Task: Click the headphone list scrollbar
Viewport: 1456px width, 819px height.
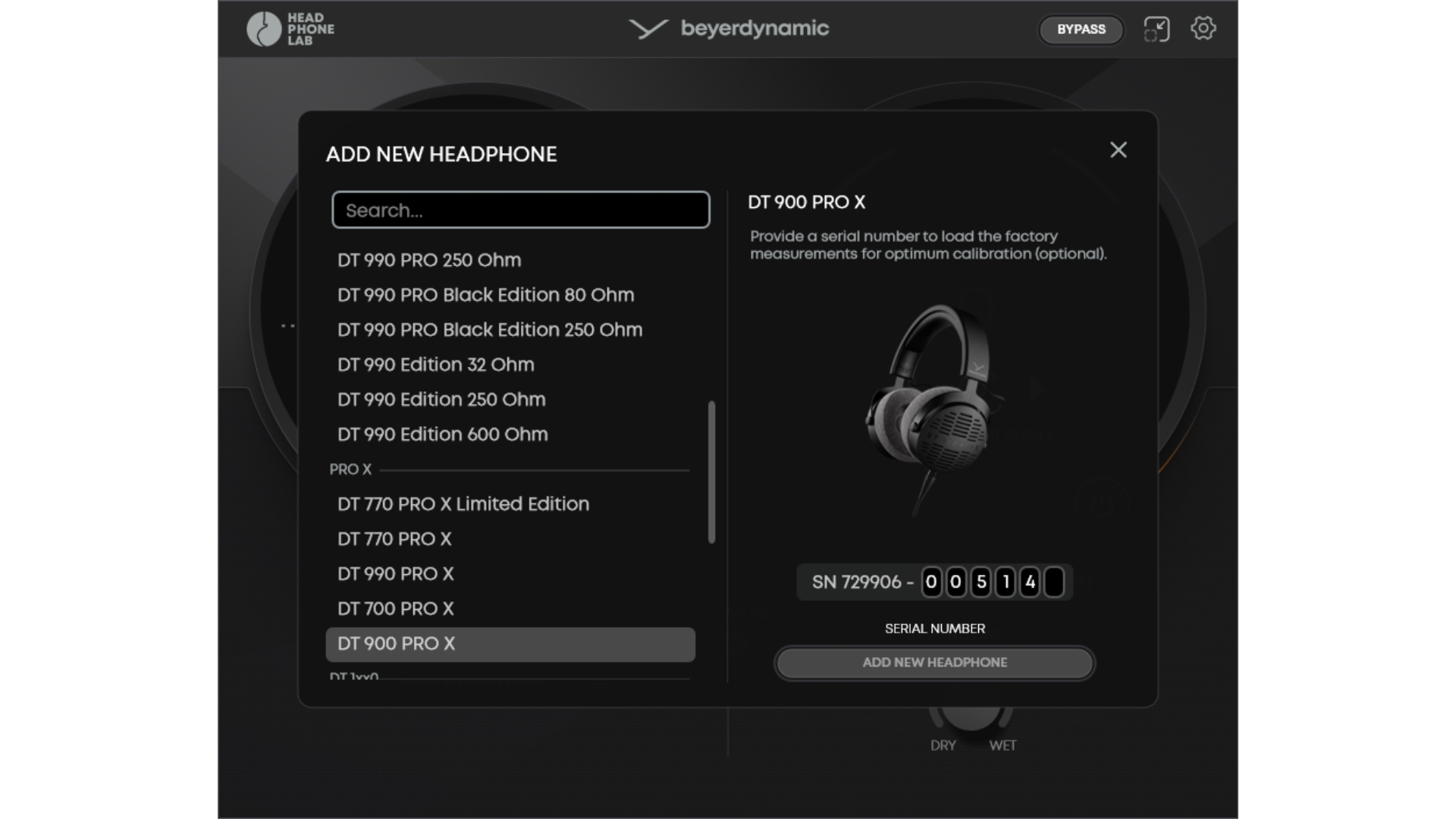Action: click(x=711, y=472)
